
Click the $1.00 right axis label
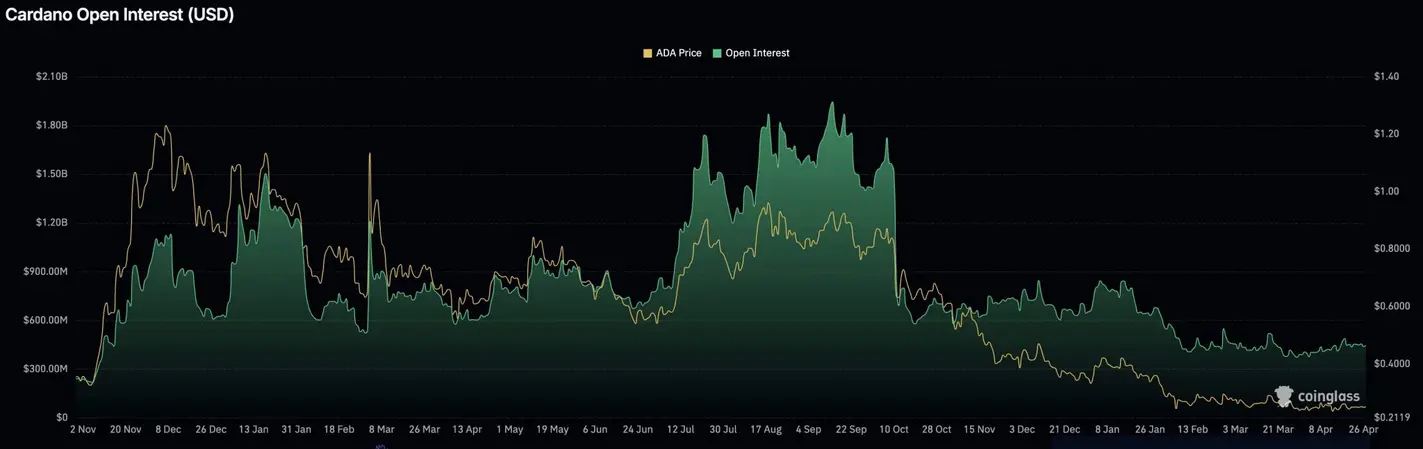click(x=1387, y=191)
